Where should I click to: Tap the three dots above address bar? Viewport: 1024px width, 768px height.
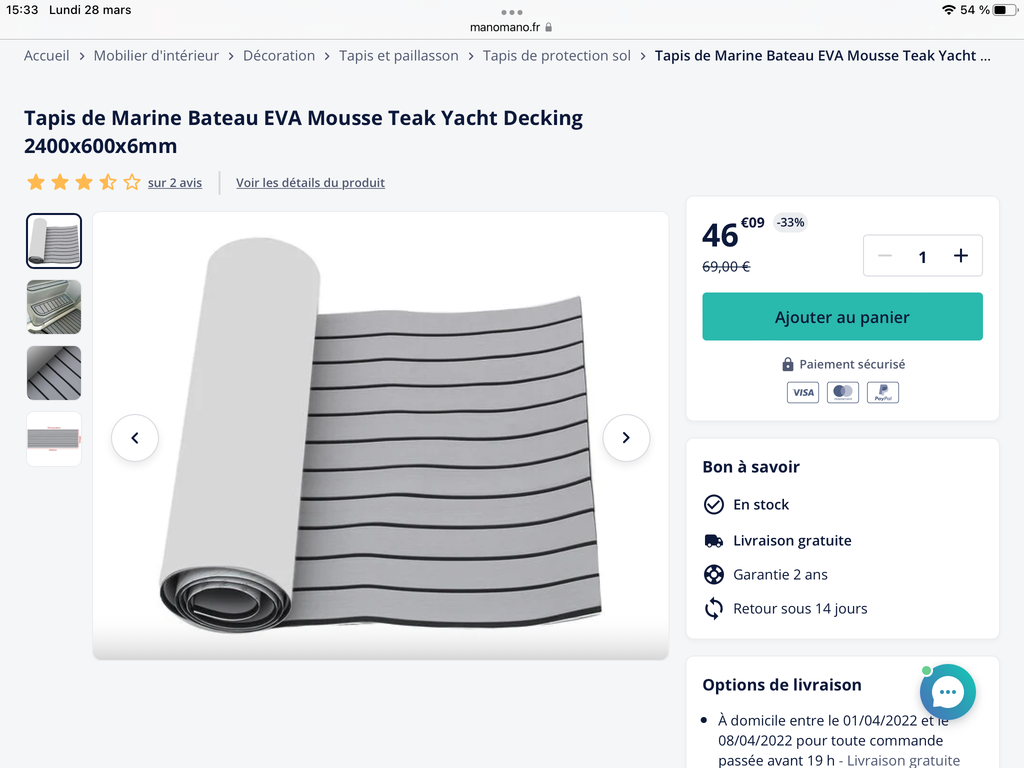click(511, 12)
